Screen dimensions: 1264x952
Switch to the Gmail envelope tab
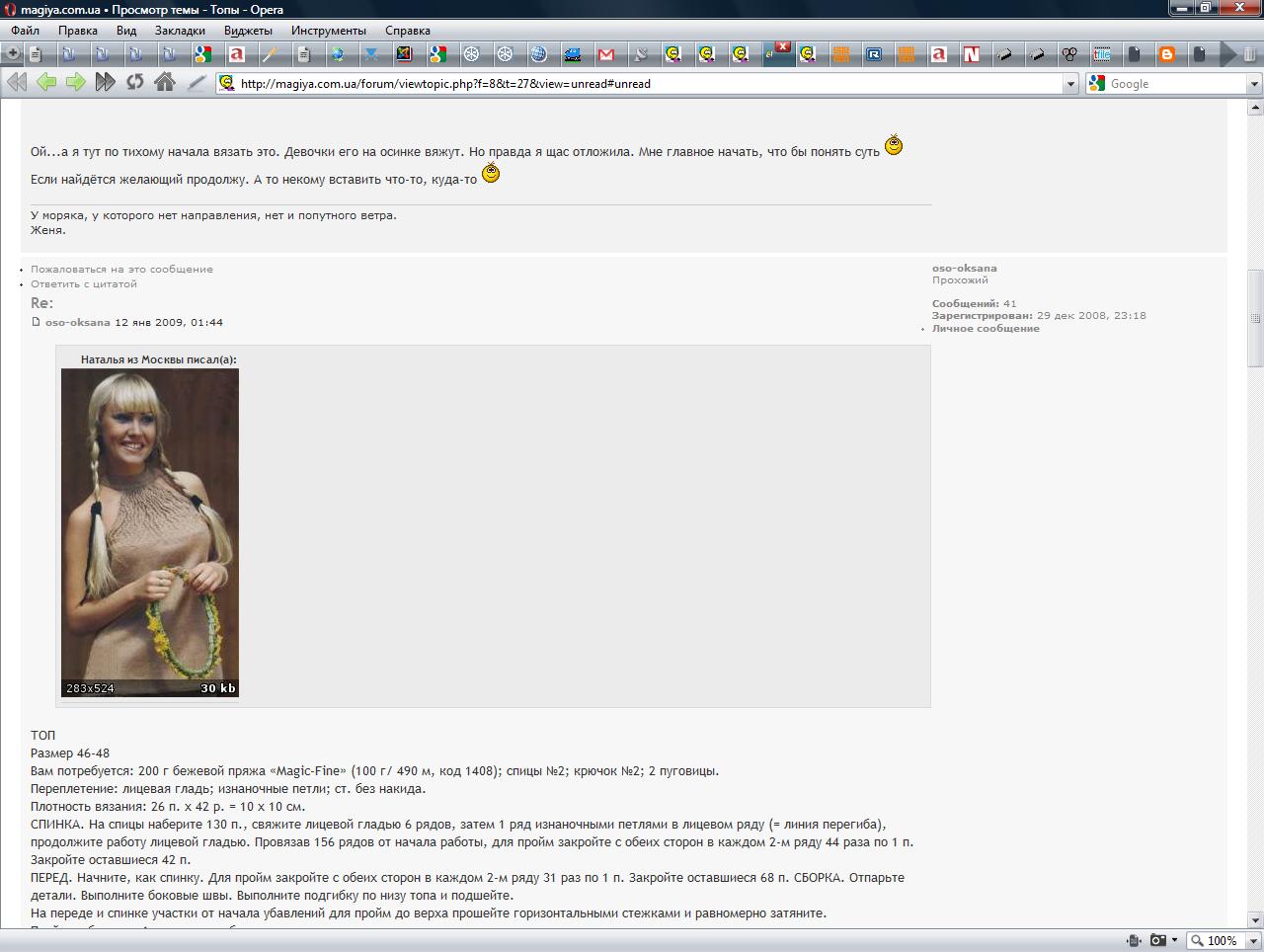point(605,54)
